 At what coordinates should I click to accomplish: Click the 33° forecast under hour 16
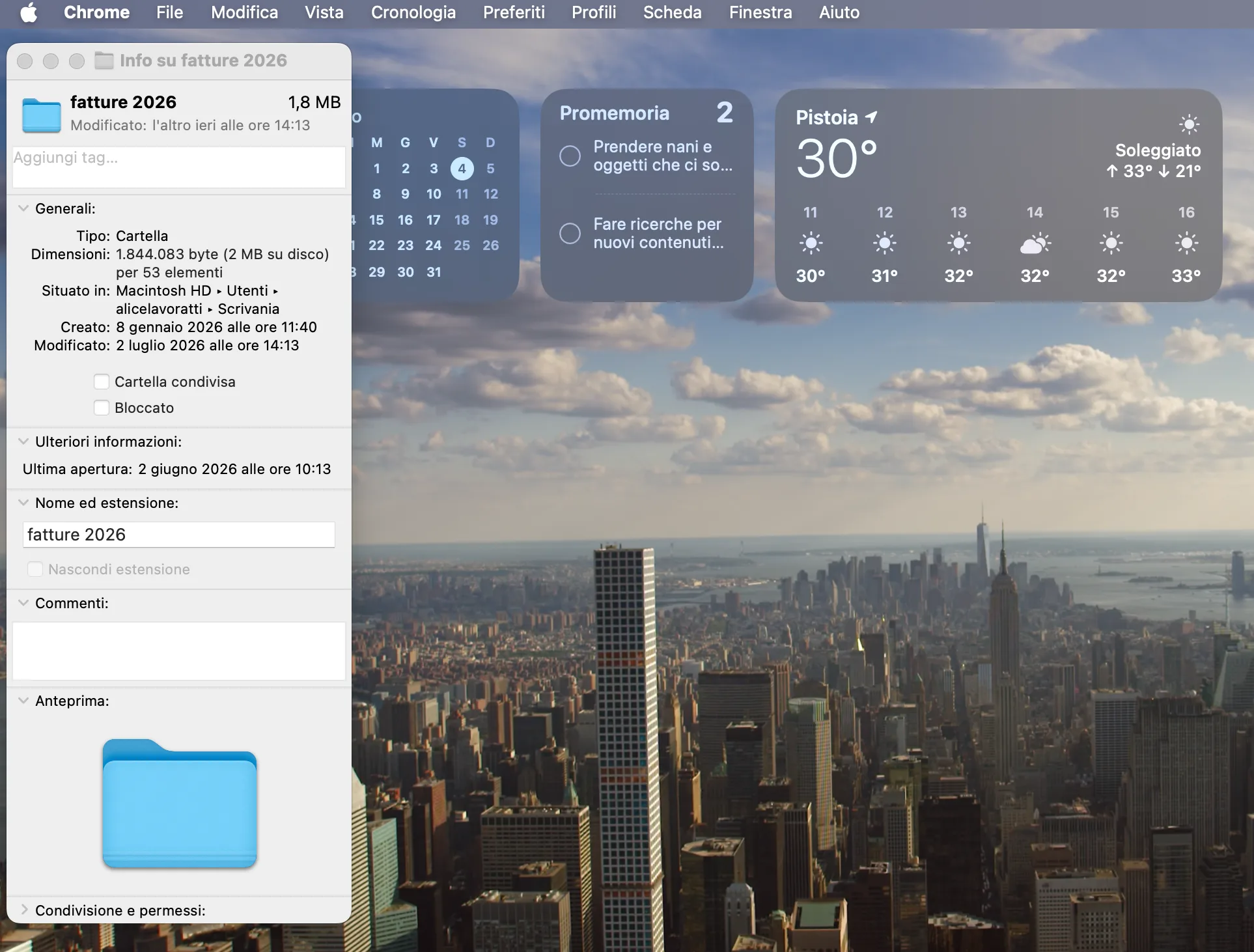pos(1186,276)
